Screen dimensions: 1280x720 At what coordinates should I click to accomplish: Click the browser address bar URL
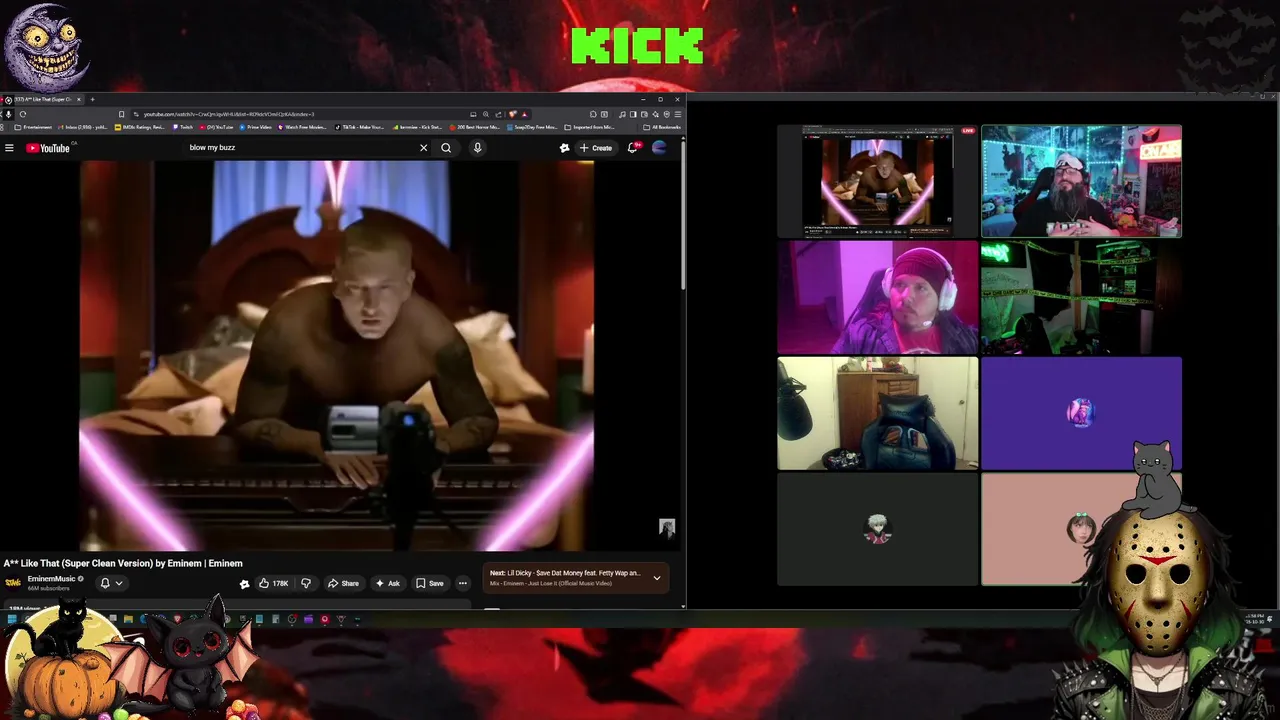[229, 114]
